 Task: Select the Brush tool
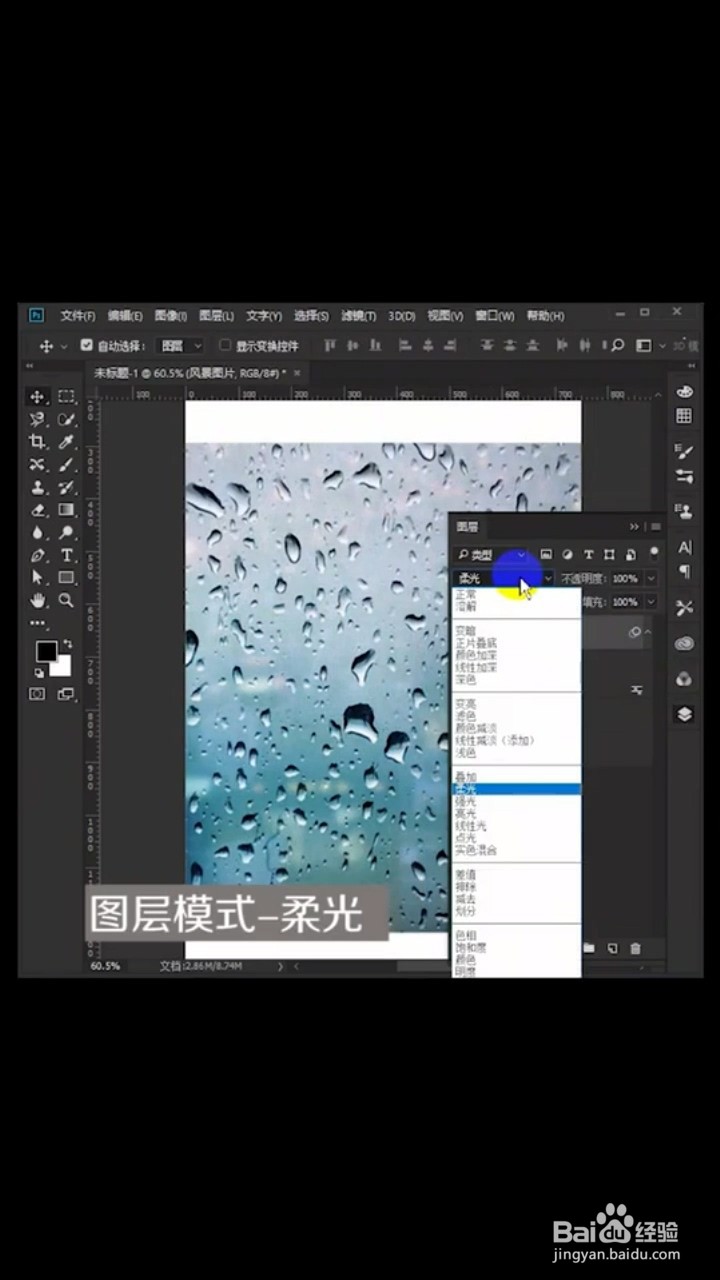66,465
